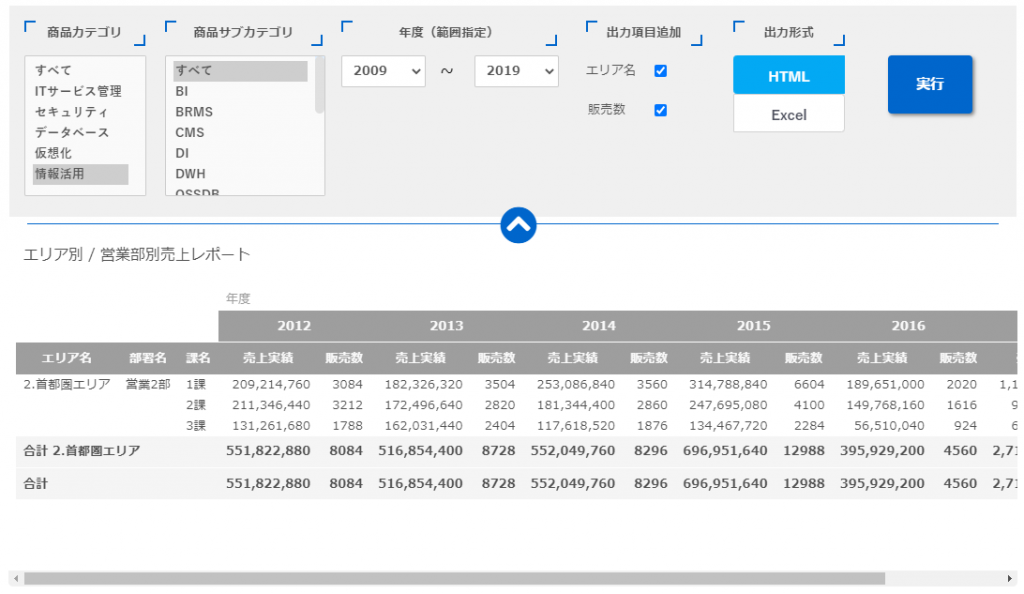The image size is (1024, 594).
Task: Switch output format to Excel
Action: [789, 114]
